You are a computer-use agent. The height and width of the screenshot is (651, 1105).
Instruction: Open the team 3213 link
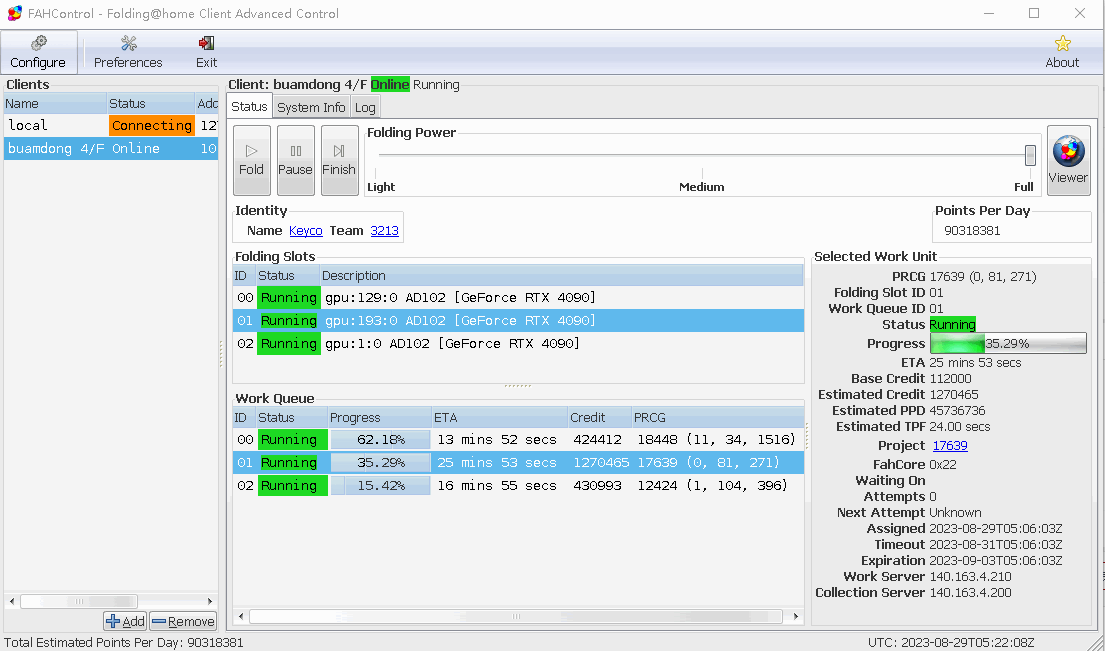click(384, 230)
